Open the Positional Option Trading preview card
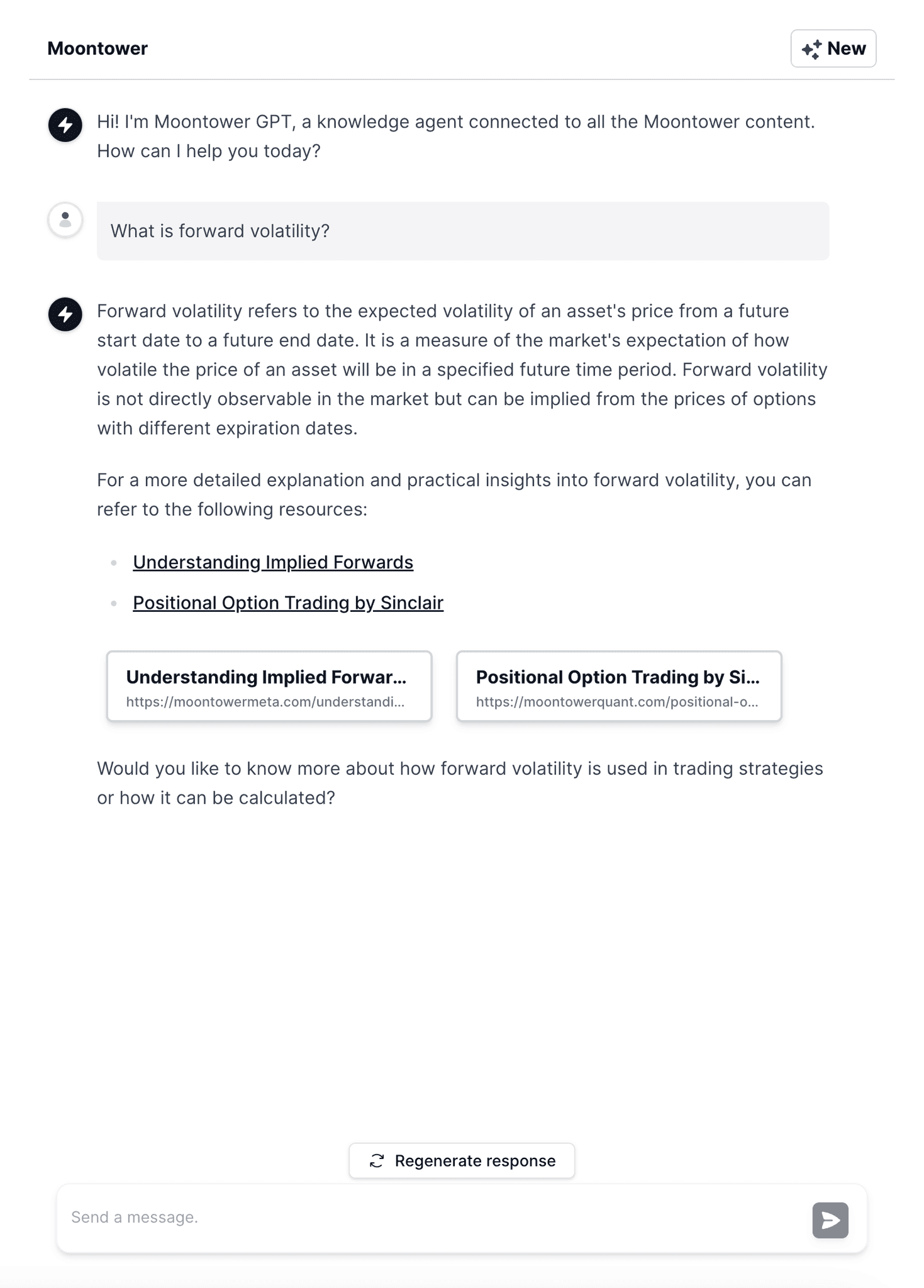Image resolution: width=924 pixels, height=1288 pixels. pyautogui.click(x=618, y=686)
